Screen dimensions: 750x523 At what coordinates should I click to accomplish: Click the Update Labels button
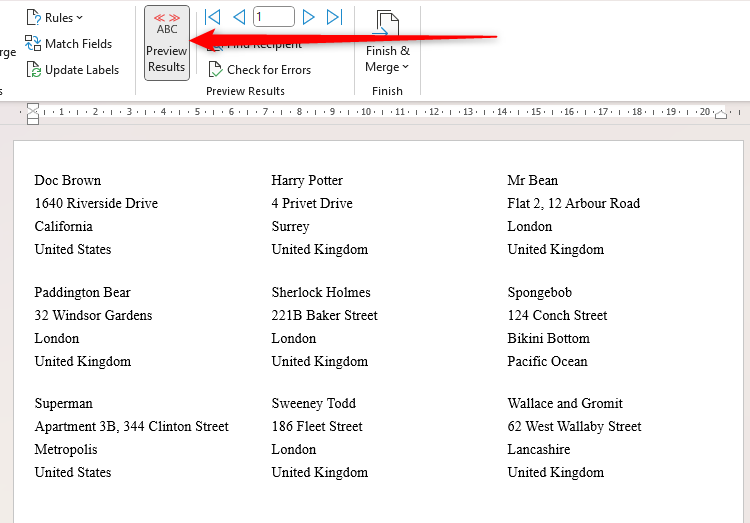[x=72, y=70]
